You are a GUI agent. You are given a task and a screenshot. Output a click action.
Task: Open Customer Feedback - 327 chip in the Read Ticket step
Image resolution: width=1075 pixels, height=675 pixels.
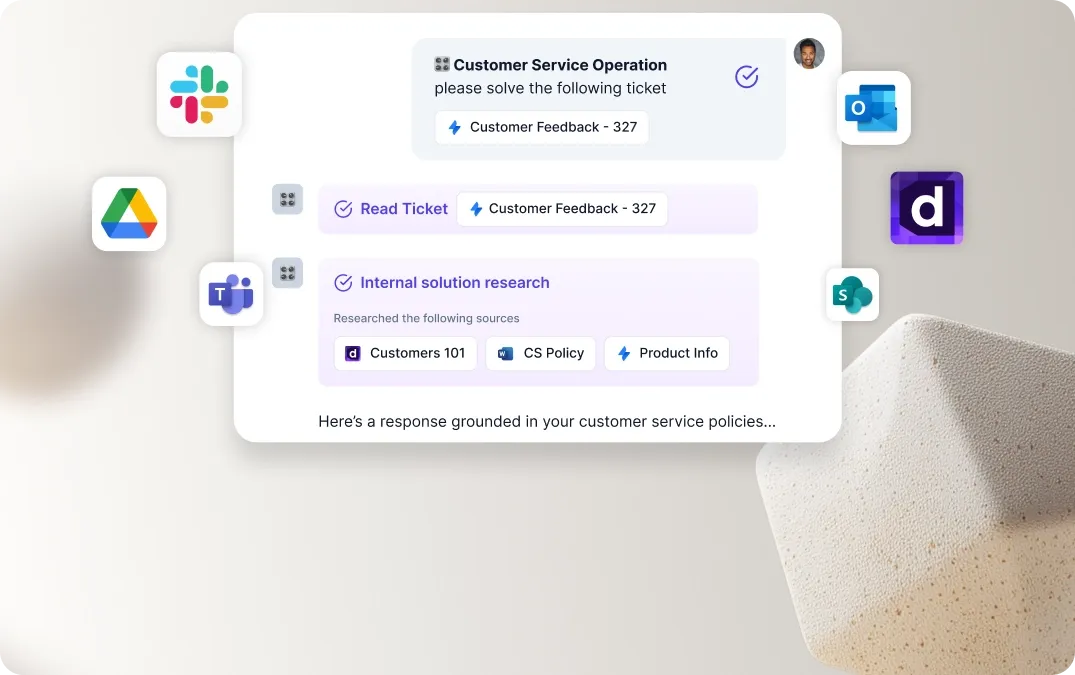tap(561, 209)
